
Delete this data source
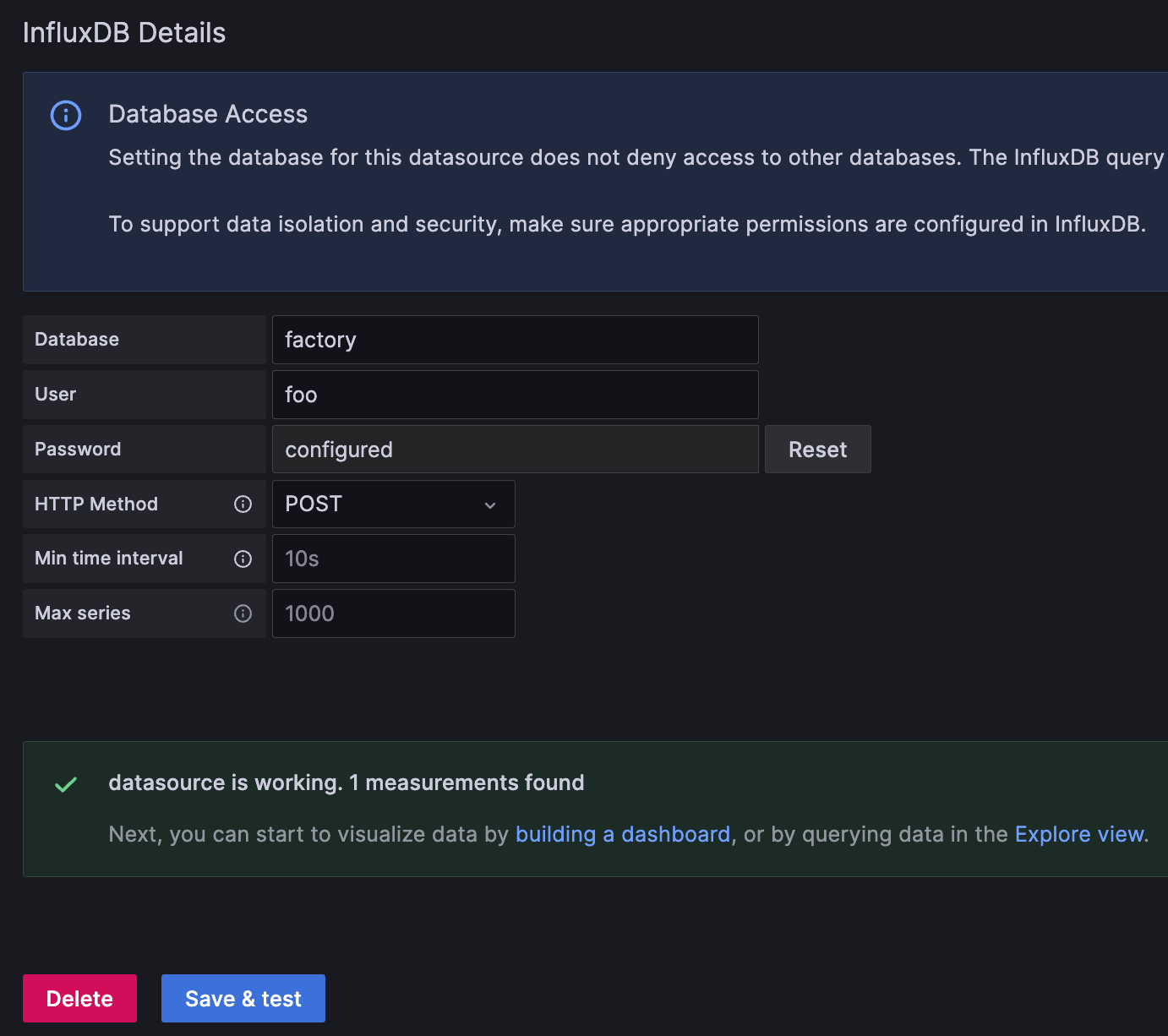(79, 999)
